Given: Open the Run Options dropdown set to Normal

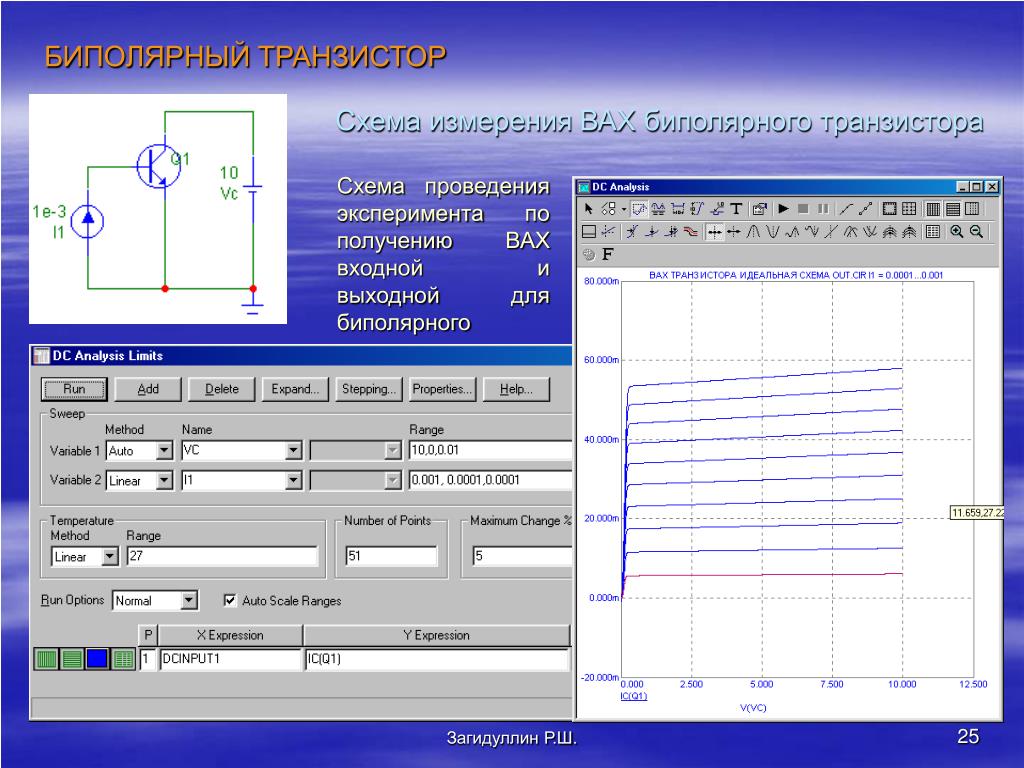Looking at the screenshot, I should click(189, 601).
